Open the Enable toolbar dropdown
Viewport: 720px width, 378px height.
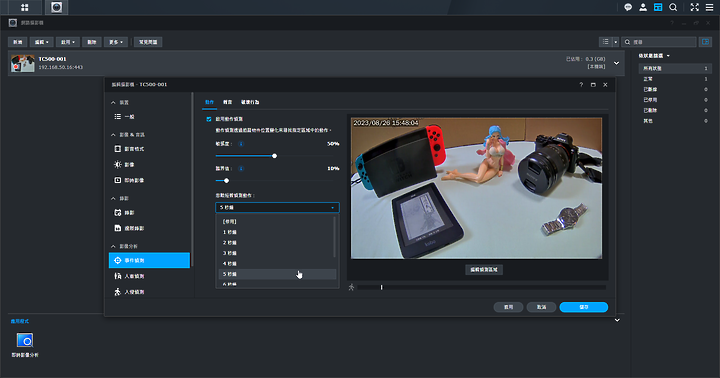tap(68, 42)
